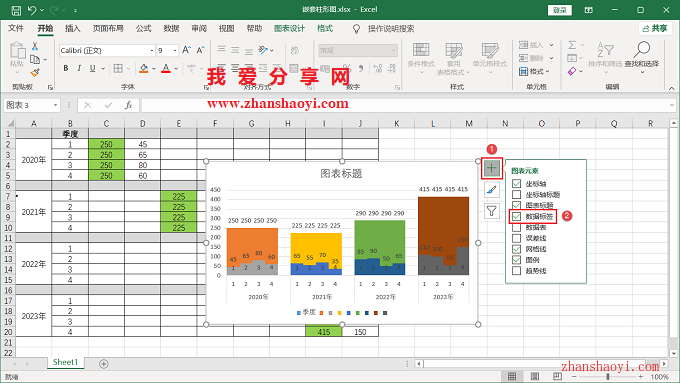
Task: Switch to the 图表设计 ribbon tab
Action: click(x=290, y=29)
